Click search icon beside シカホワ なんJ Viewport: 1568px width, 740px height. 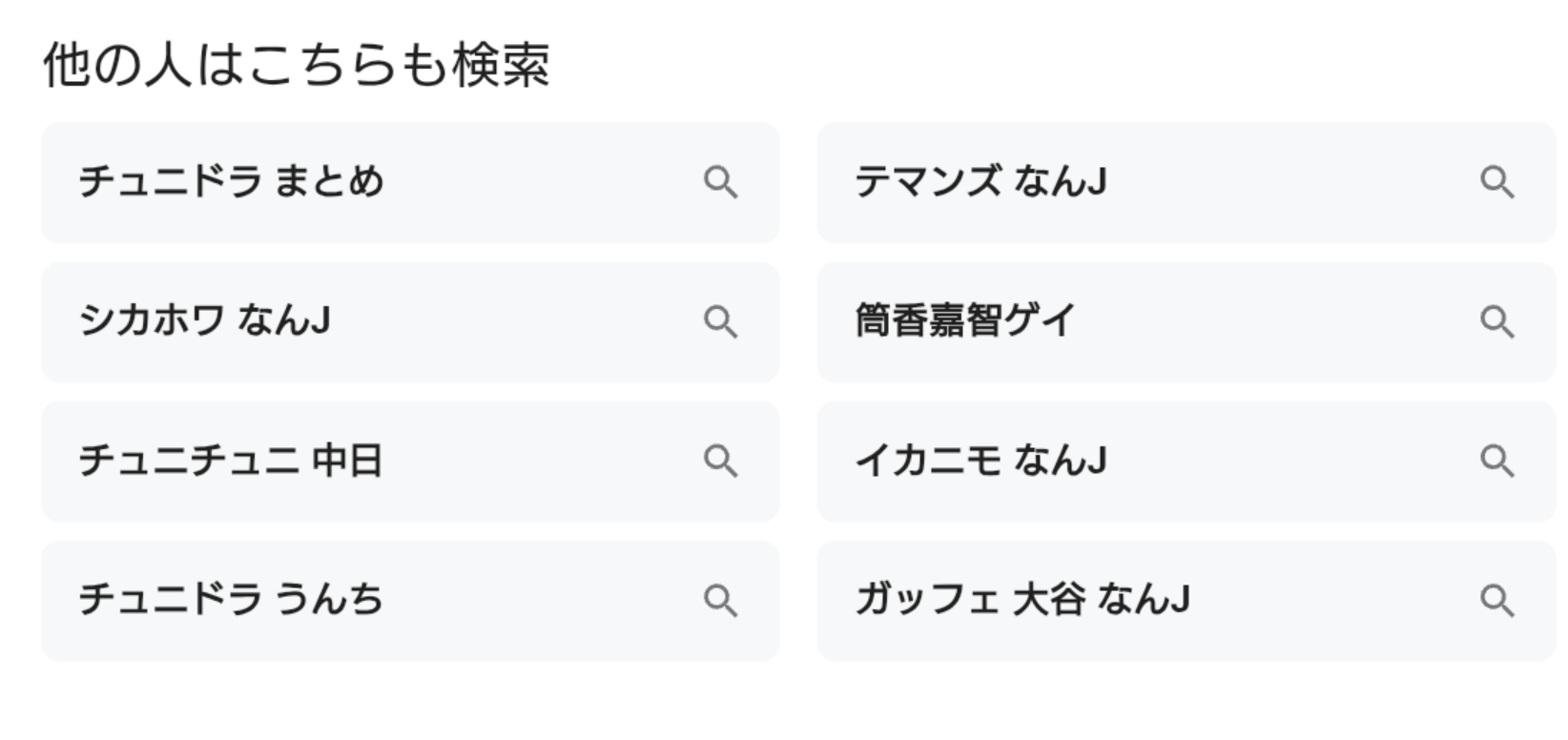(720, 322)
